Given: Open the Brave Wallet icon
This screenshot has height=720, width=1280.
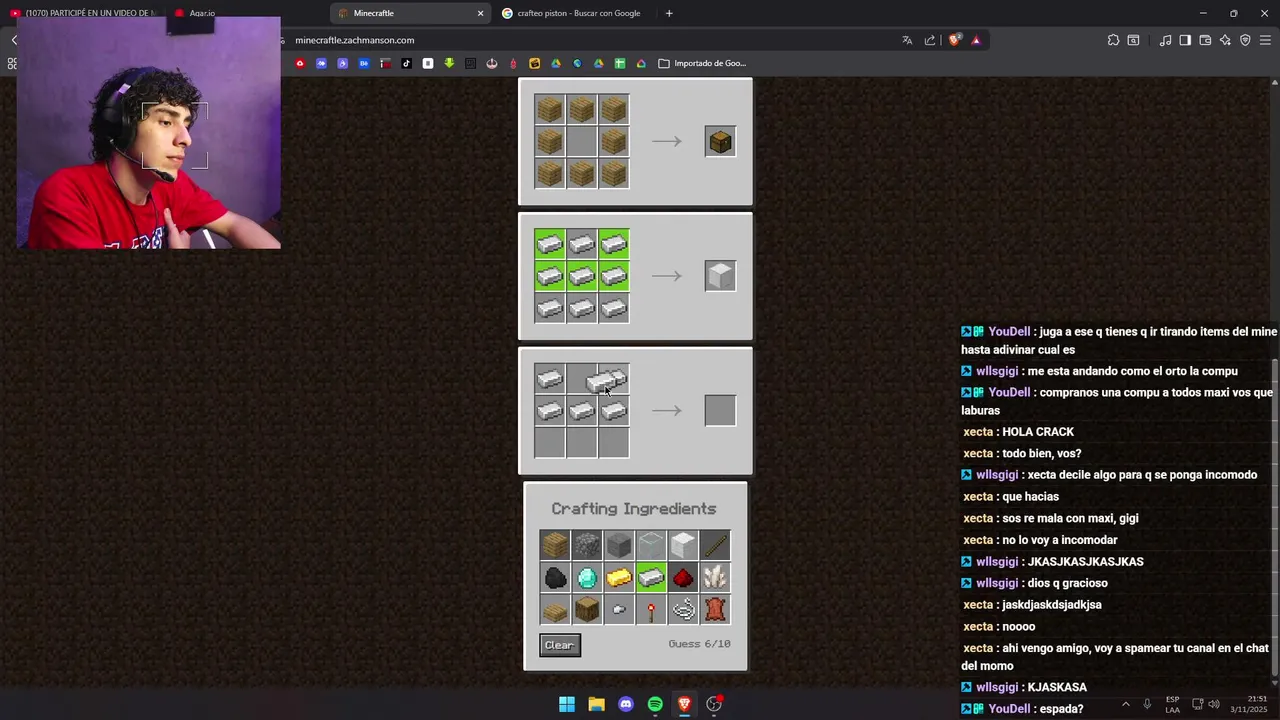Looking at the screenshot, I should (x=1205, y=40).
